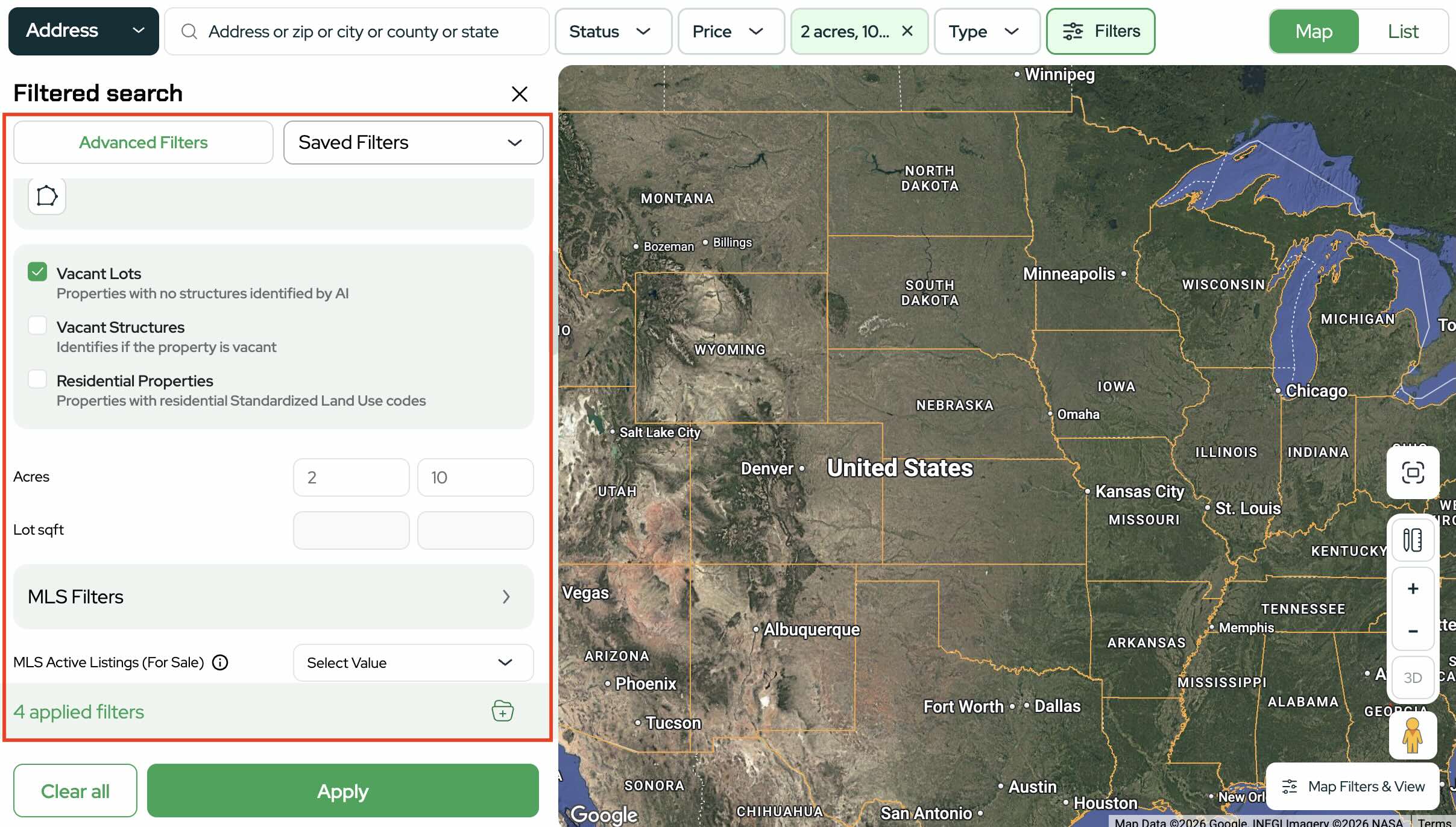Enable the Vacant Structures checkbox
1456x827 pixels.
click(37, 326)
